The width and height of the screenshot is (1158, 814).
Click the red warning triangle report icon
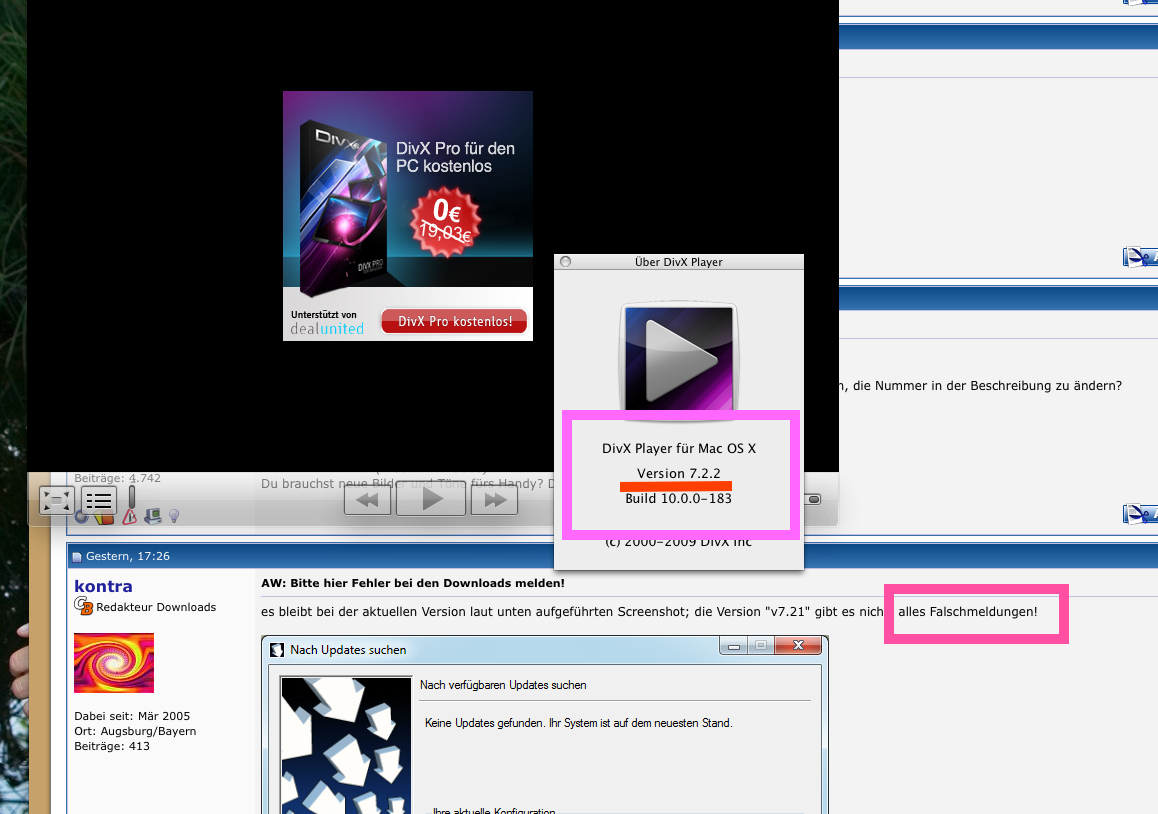(130, 517)
